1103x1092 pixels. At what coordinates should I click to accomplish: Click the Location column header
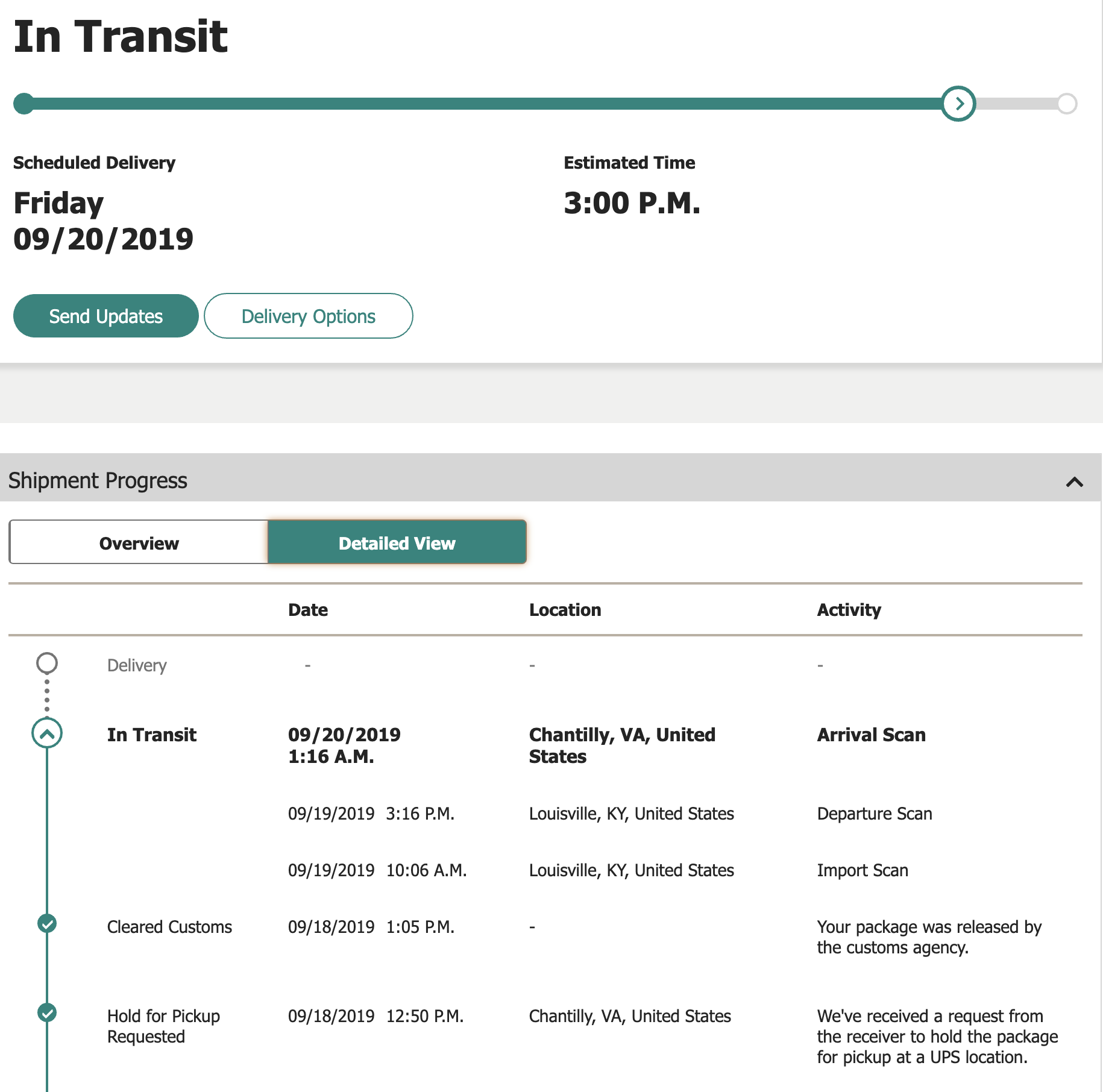click(x=565, y=610)
